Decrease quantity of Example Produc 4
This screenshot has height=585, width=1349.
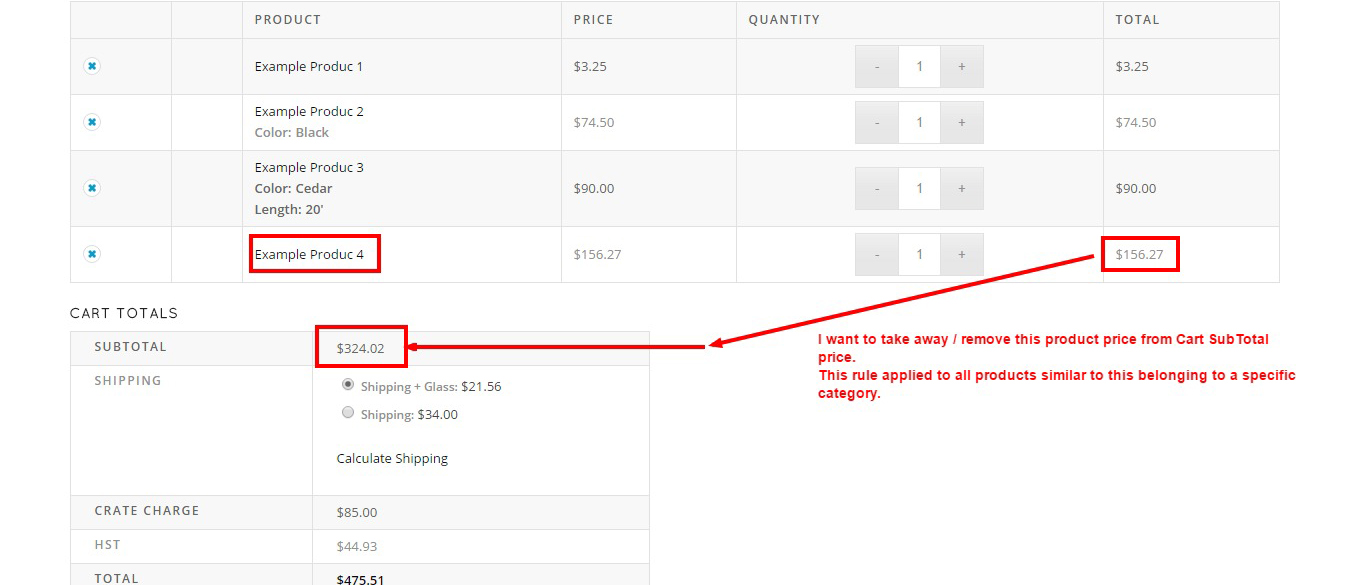[877, 255]
